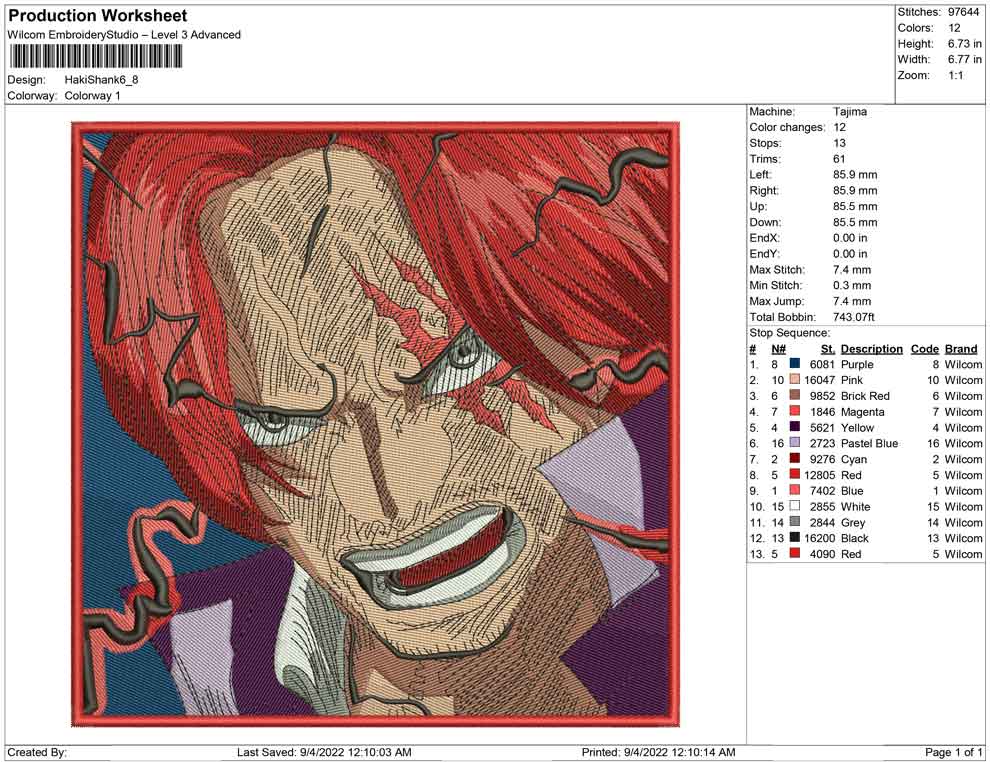Click the embroidery design preview image
This screenshot has height=762, width=990.
pyautogui.click(x=376, y=424)
